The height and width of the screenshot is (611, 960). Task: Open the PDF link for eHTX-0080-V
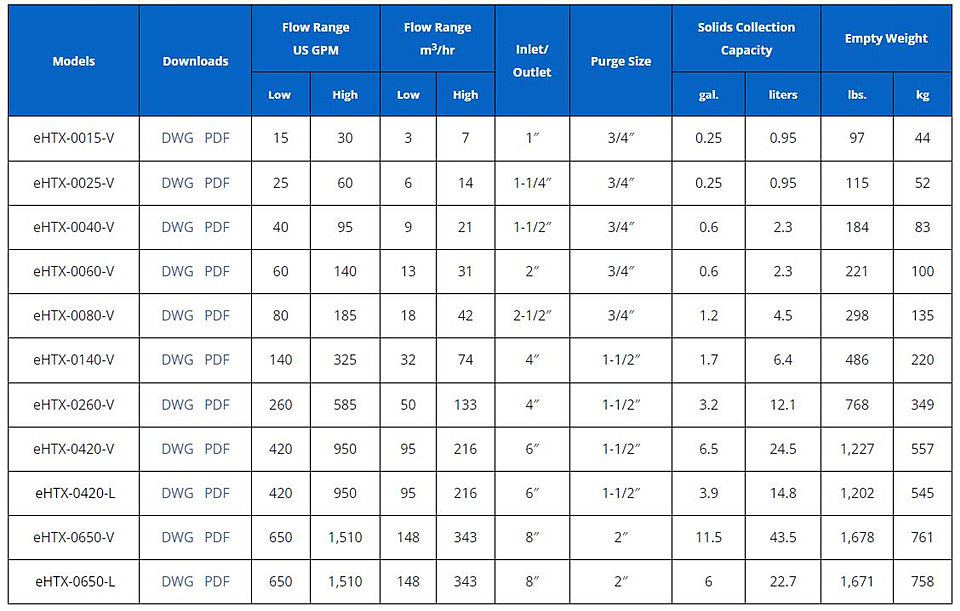pyautogui.click(x=217, y=315)
